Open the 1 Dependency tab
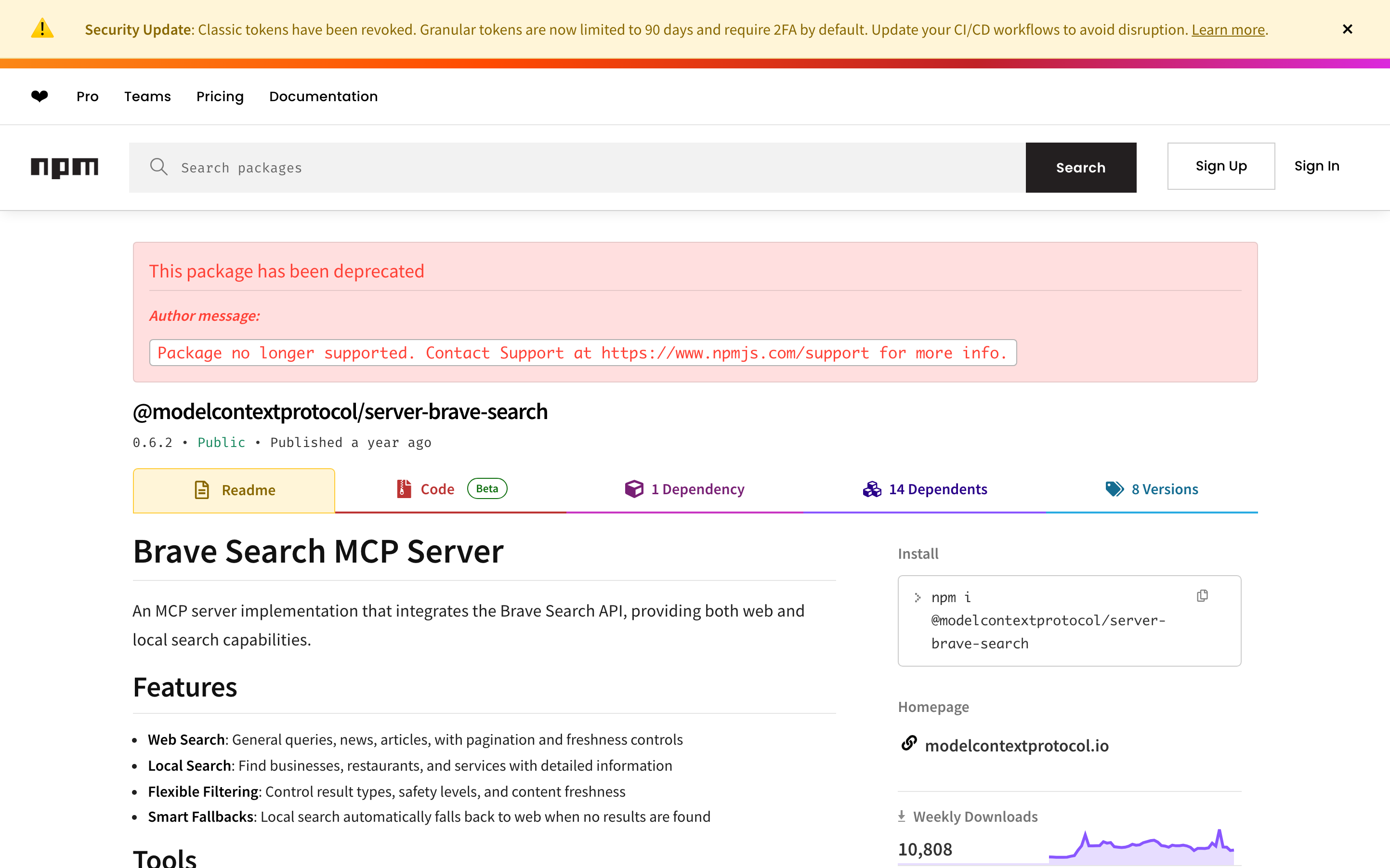 click(x=697, y=489)
